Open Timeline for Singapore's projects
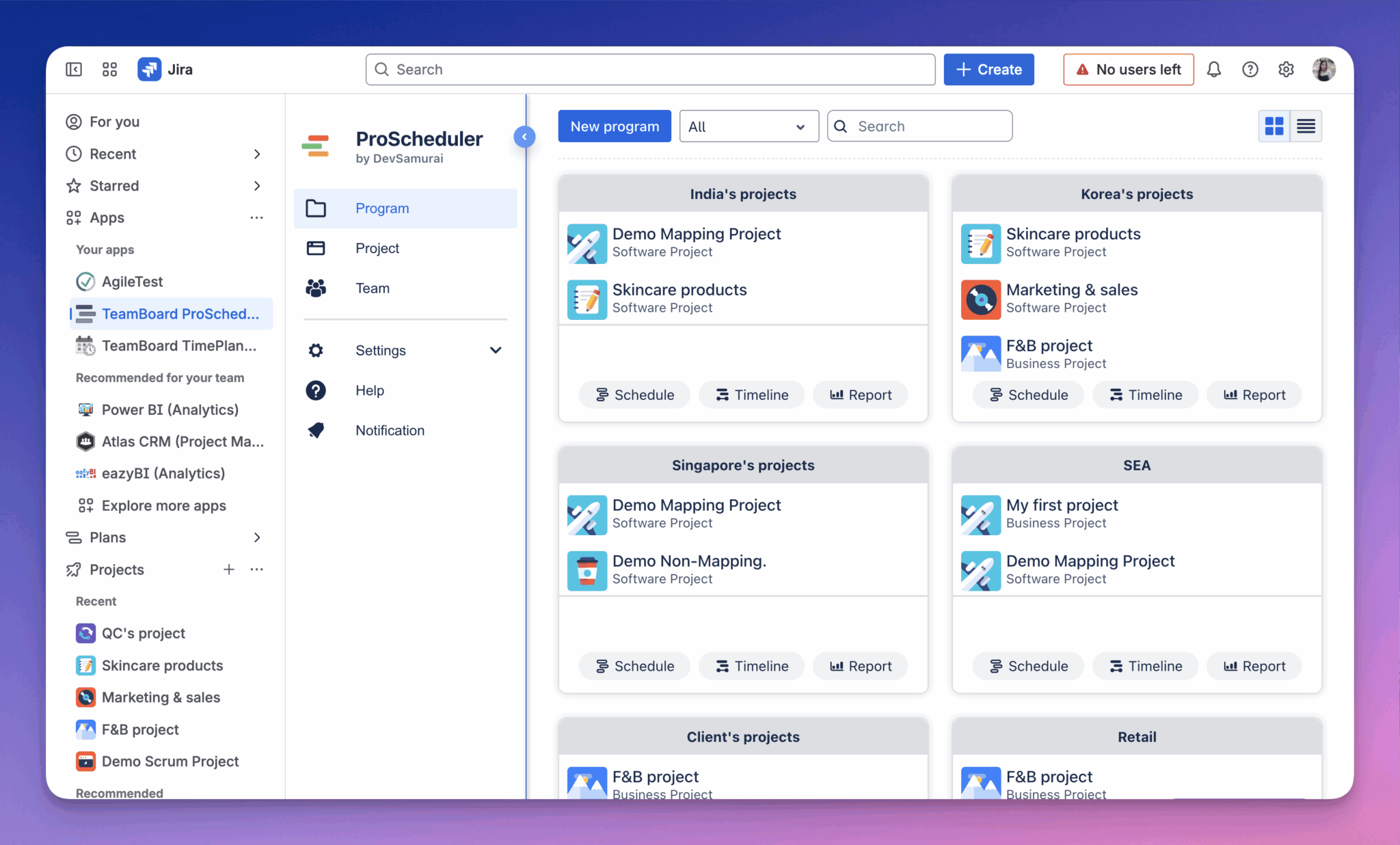Screen dimensions: 1400x845 point(751,666)
